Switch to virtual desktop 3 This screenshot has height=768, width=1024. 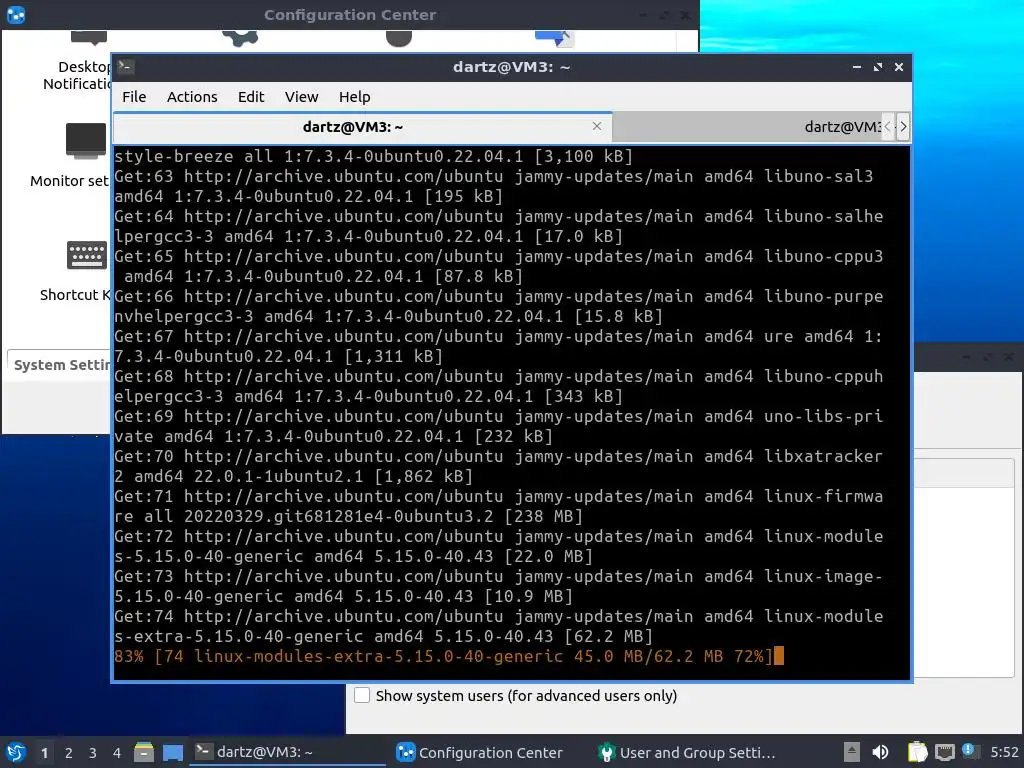tap(93, 753)
